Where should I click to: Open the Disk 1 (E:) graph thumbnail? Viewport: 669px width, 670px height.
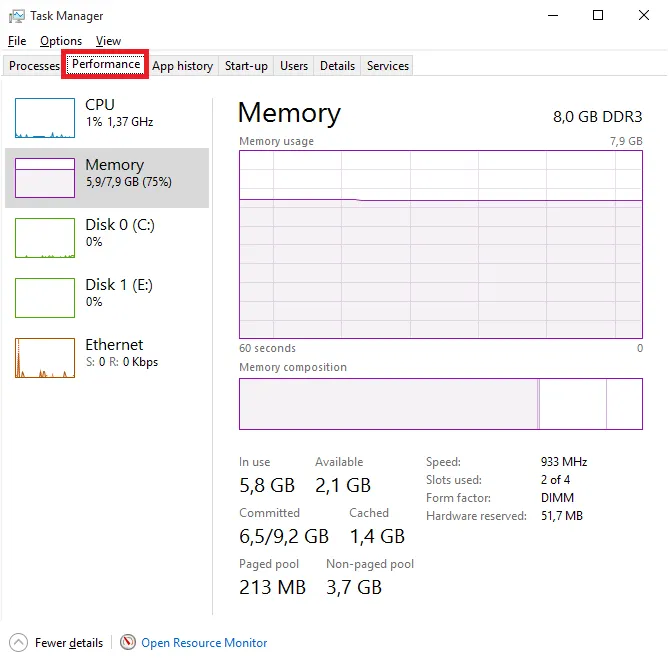pyautogui.click(x=45, y=298)
